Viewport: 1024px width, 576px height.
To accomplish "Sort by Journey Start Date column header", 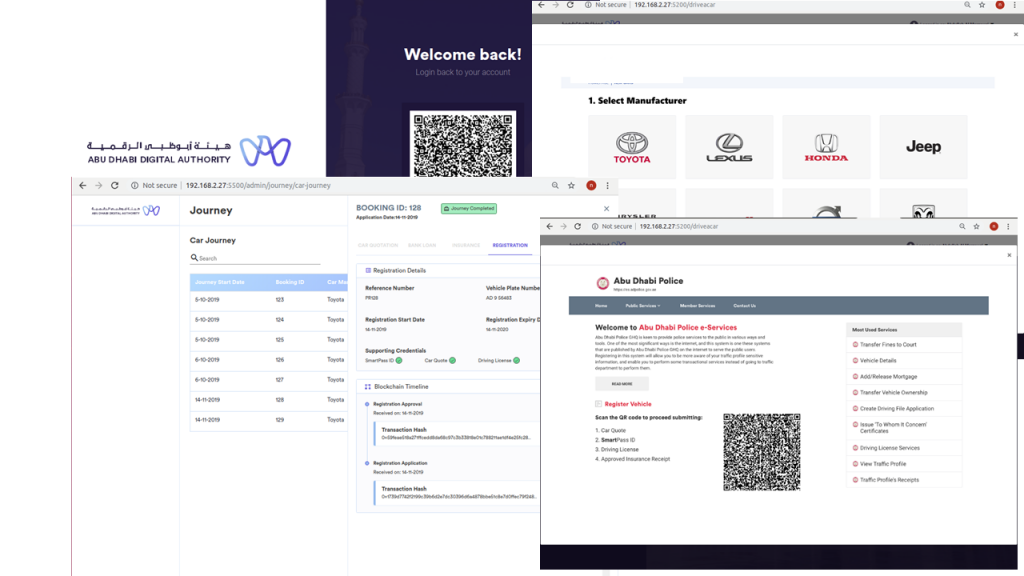I will pos(219,282).
